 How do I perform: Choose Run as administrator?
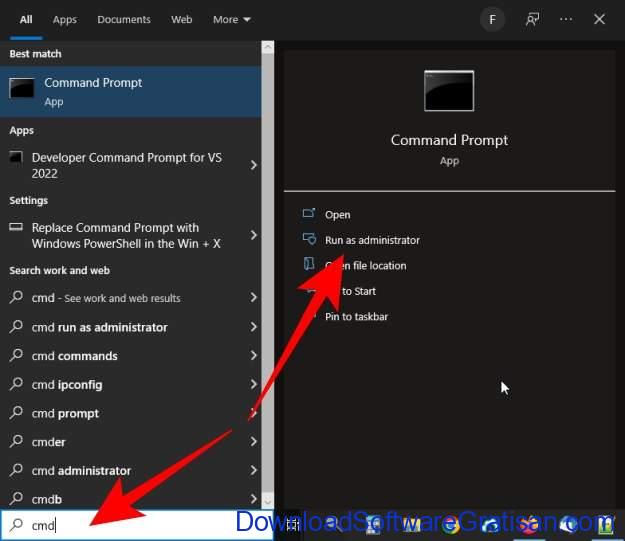click(372, 240)
